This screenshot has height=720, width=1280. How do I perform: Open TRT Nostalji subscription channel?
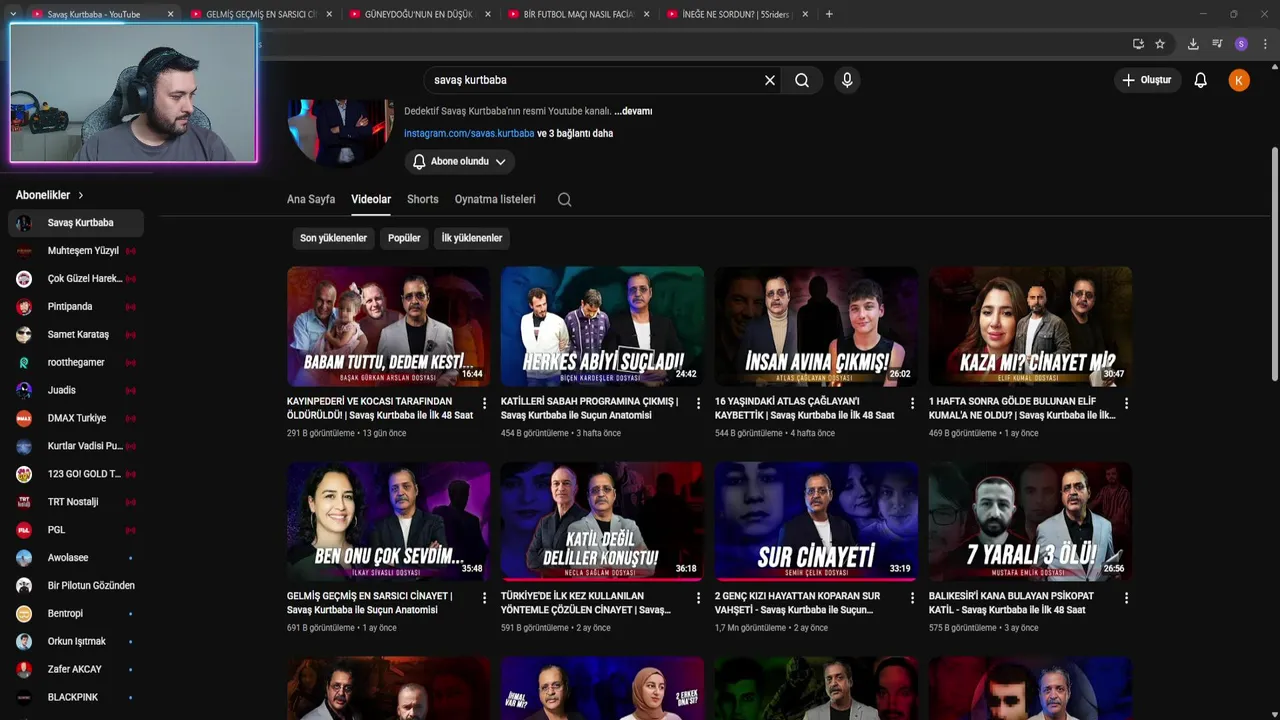click(76, 502)
